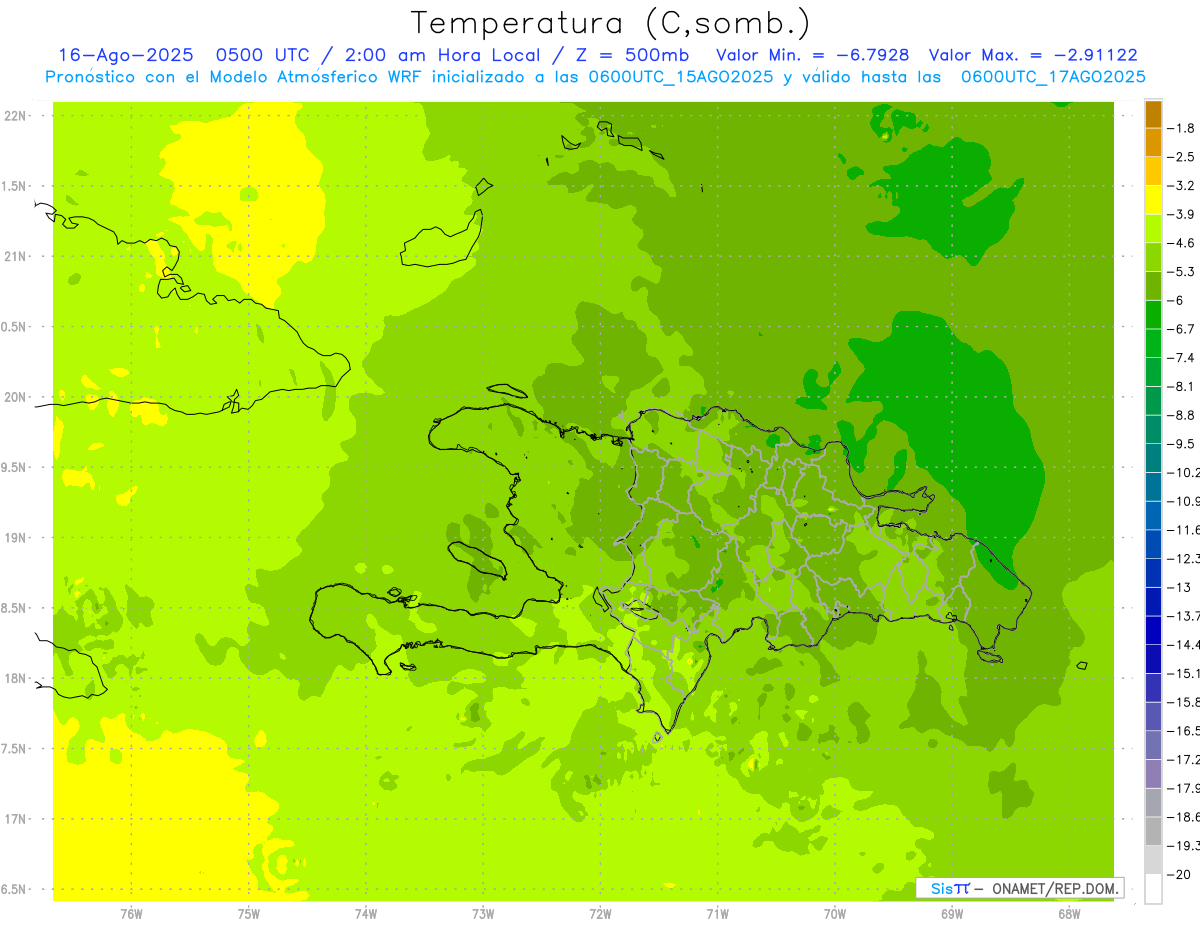Click the '20N' latitude label
The width and height of the screenshot is (1200, 927).
16,397
